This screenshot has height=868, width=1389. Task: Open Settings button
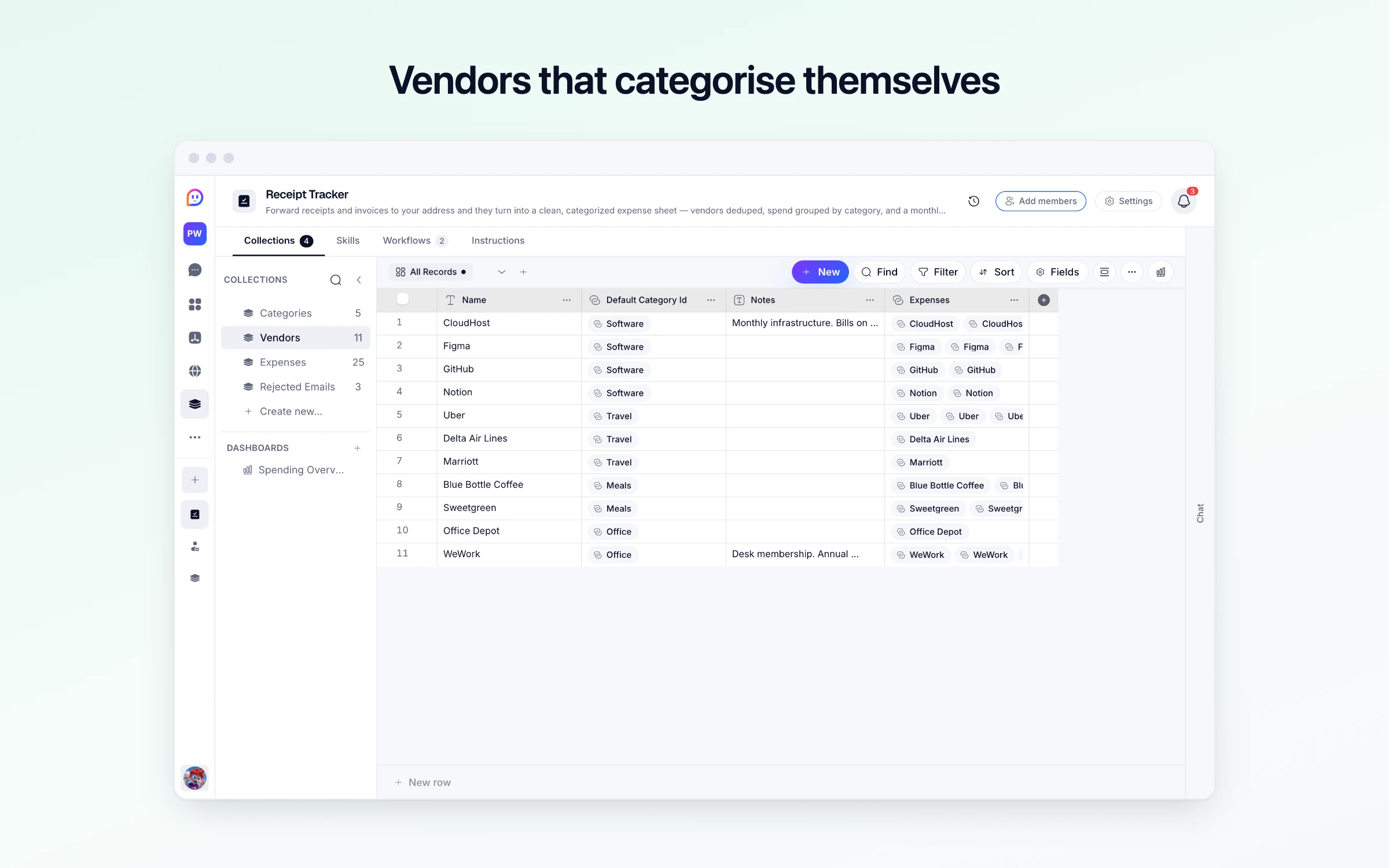pos(1129,201)
